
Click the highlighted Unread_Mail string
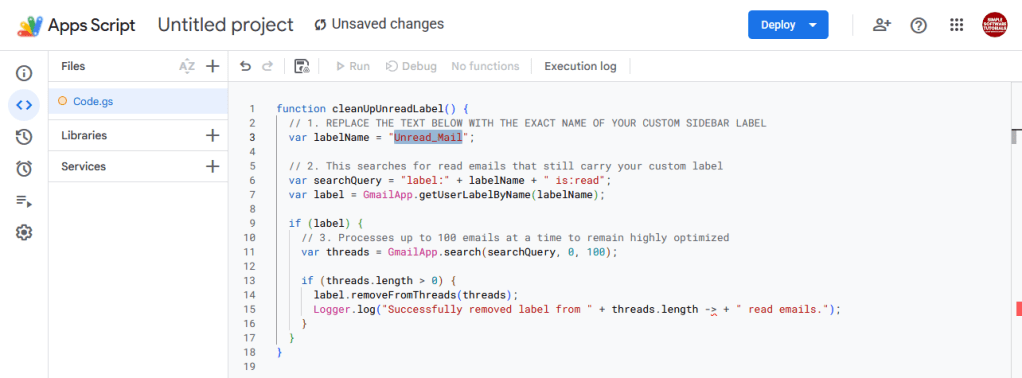(x=428, y=138)
